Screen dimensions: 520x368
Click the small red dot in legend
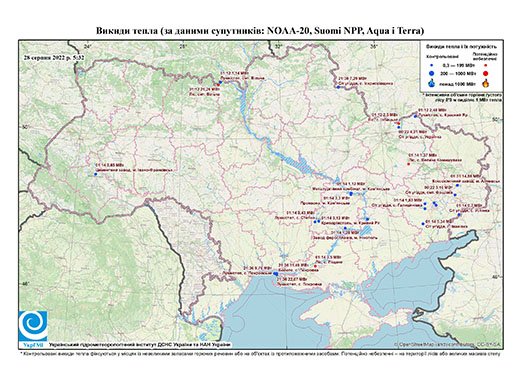tap(485, 65)
